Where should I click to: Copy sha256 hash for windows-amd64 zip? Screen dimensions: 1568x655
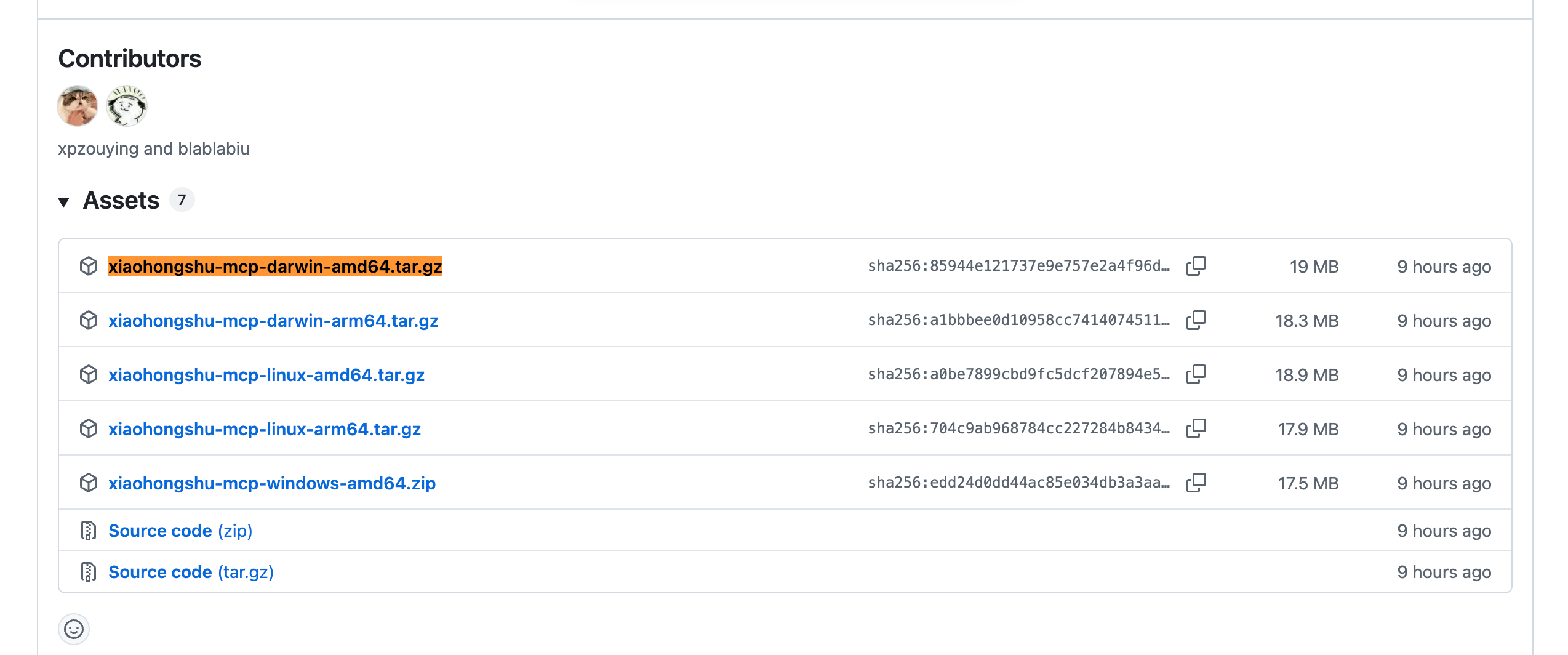pyautogui.click(x=1196, y=483)
